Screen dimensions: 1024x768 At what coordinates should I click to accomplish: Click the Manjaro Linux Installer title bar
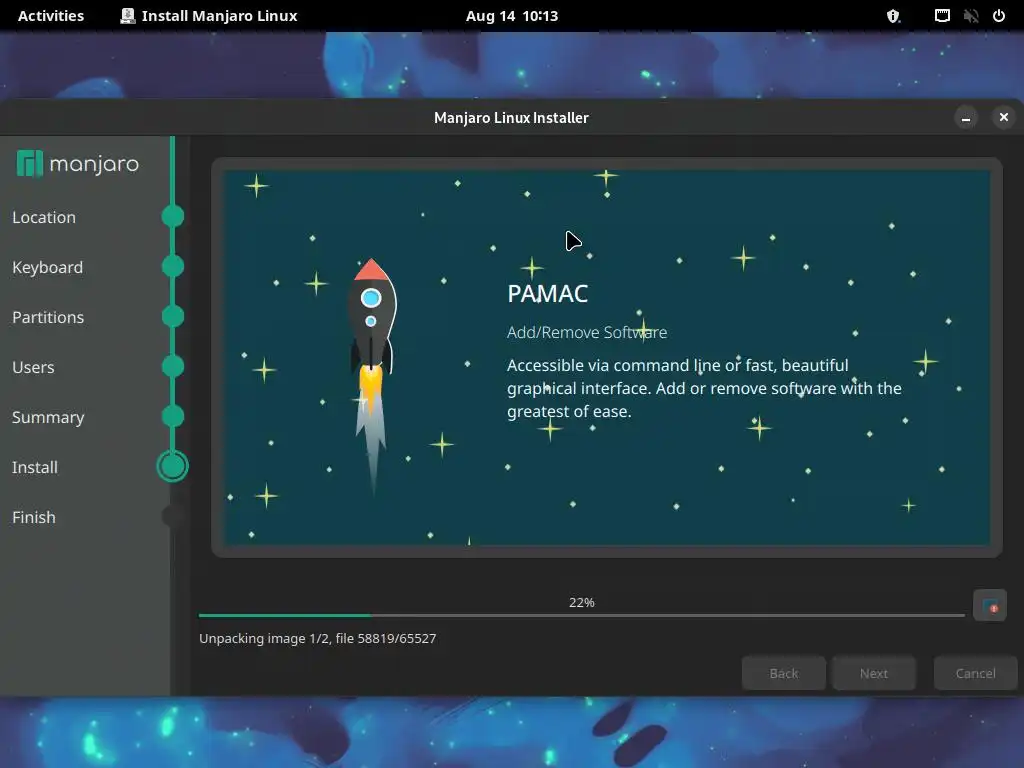[x=511, y=118]
